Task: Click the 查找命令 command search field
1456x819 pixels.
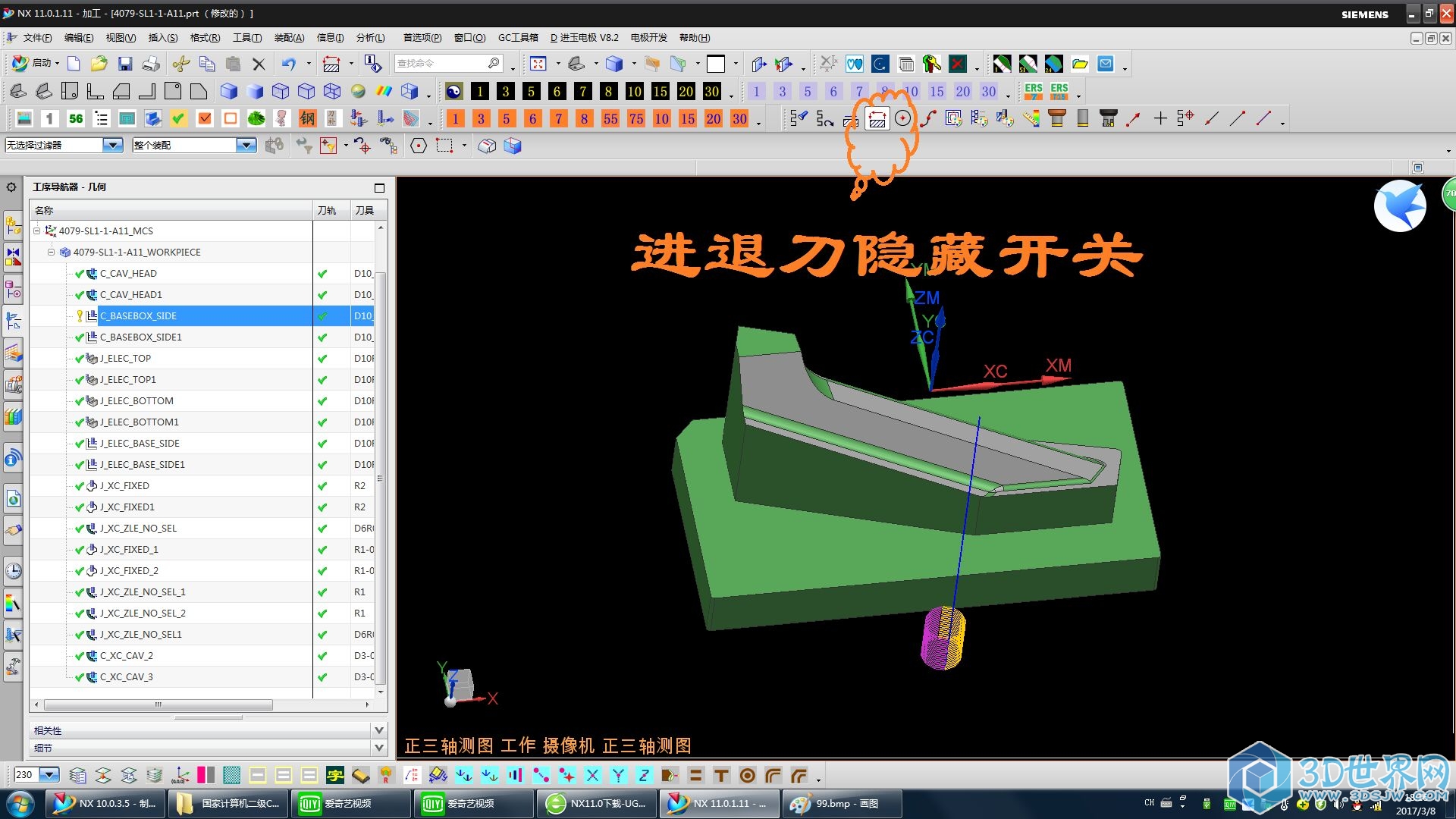Action: 448,63
